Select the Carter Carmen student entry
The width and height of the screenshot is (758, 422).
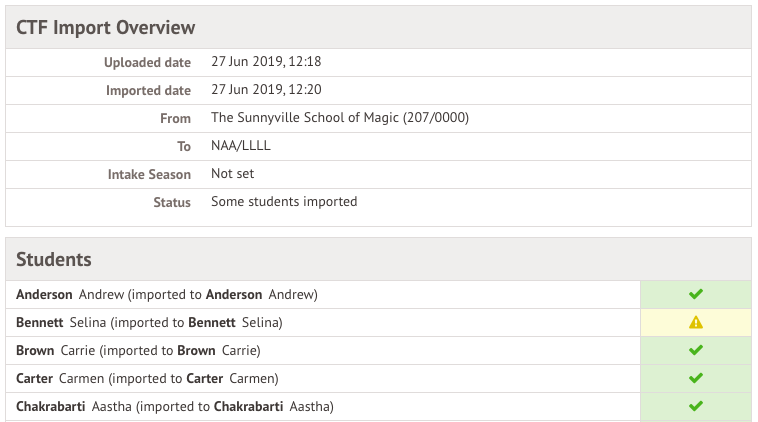(147, 379)
